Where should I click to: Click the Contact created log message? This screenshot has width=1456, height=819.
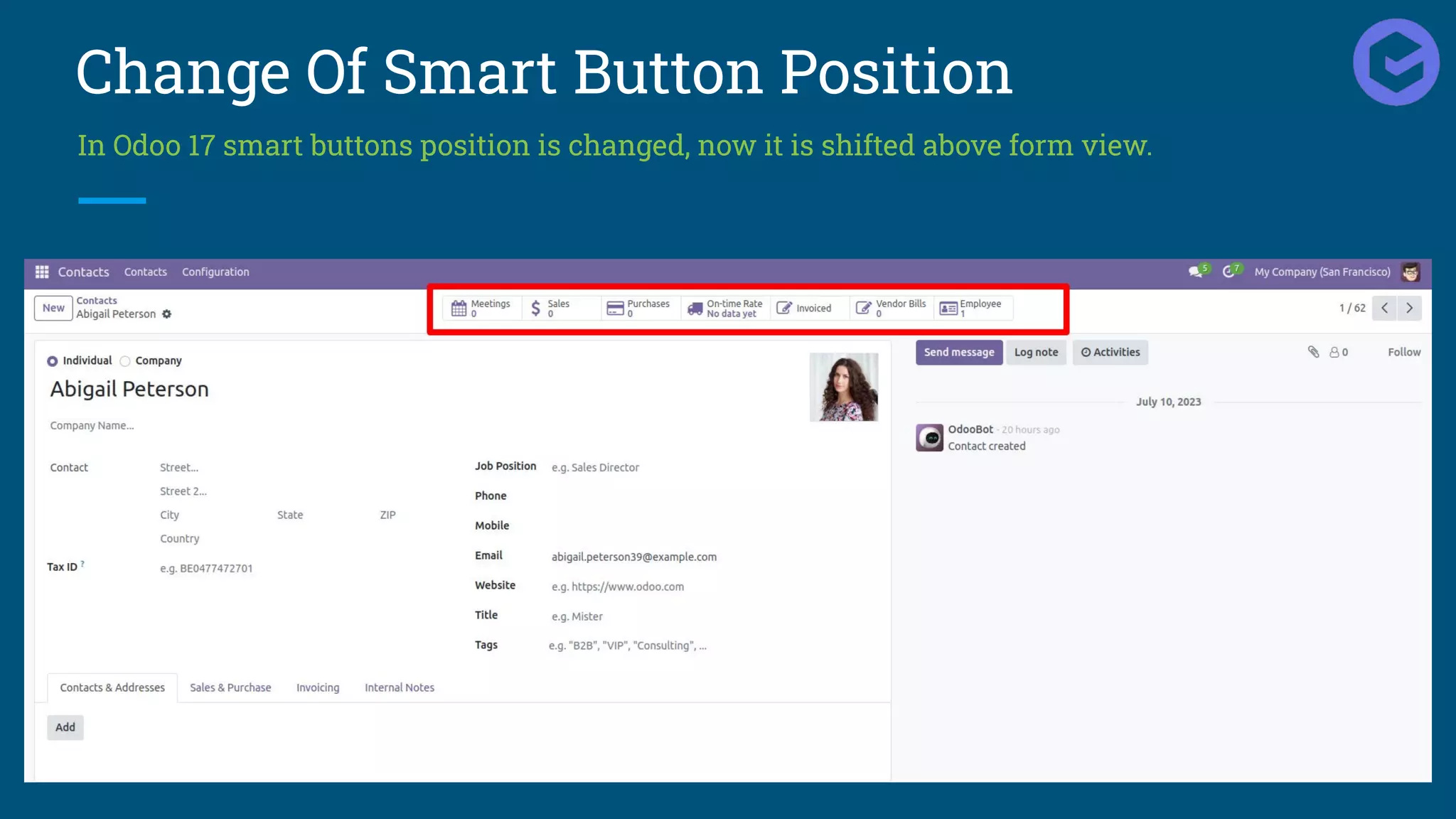click(x=987, y=446)
